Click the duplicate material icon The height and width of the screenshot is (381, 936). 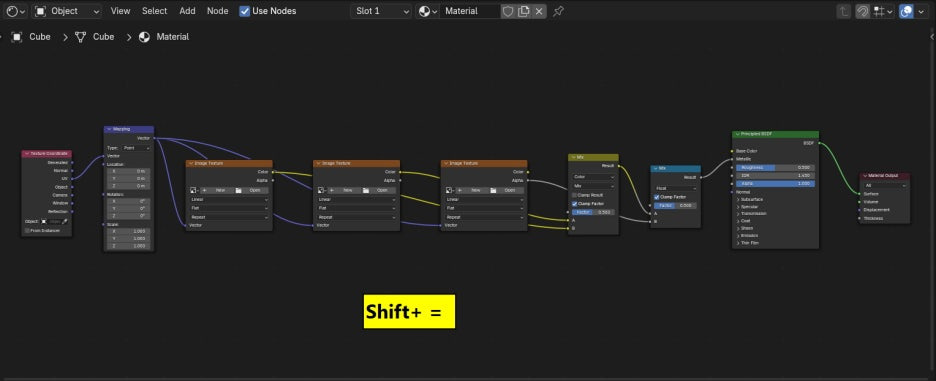pyautogui.click(x=524, y=11)
